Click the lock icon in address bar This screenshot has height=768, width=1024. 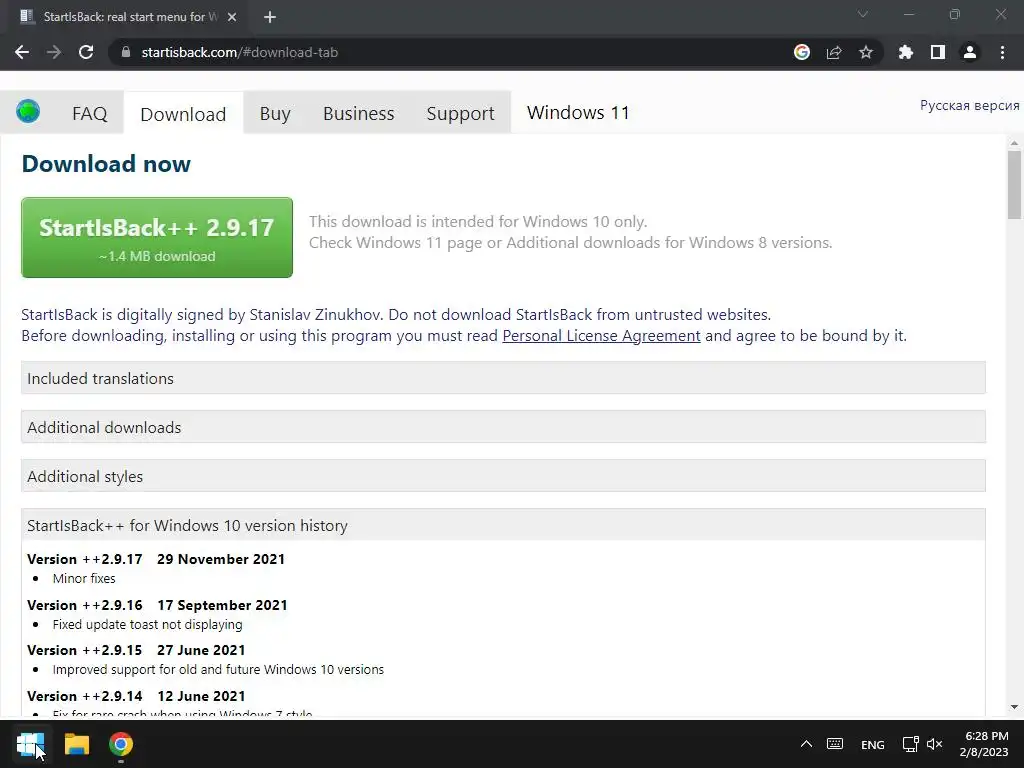[125, 52]
